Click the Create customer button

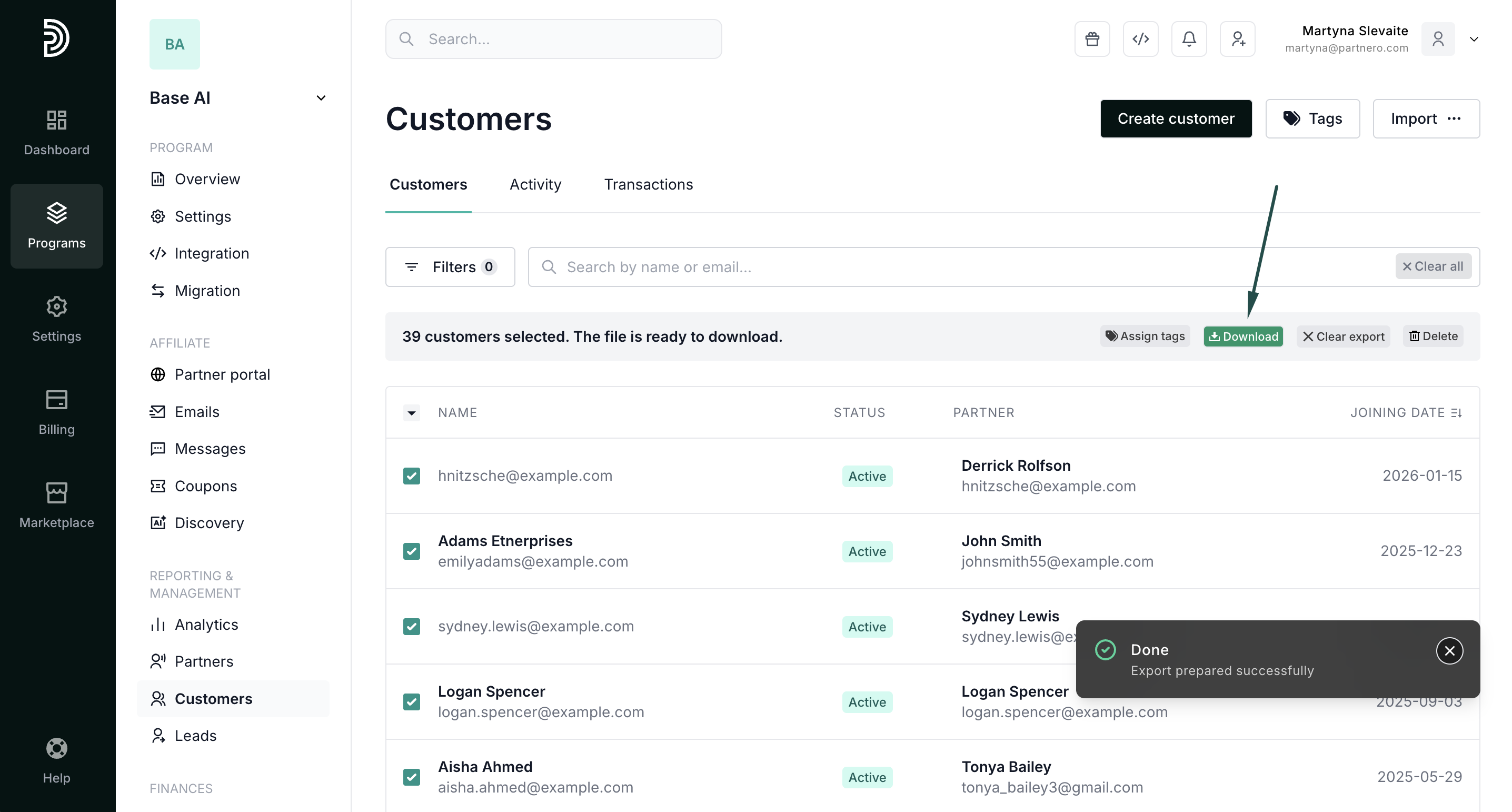[1175, 118]
